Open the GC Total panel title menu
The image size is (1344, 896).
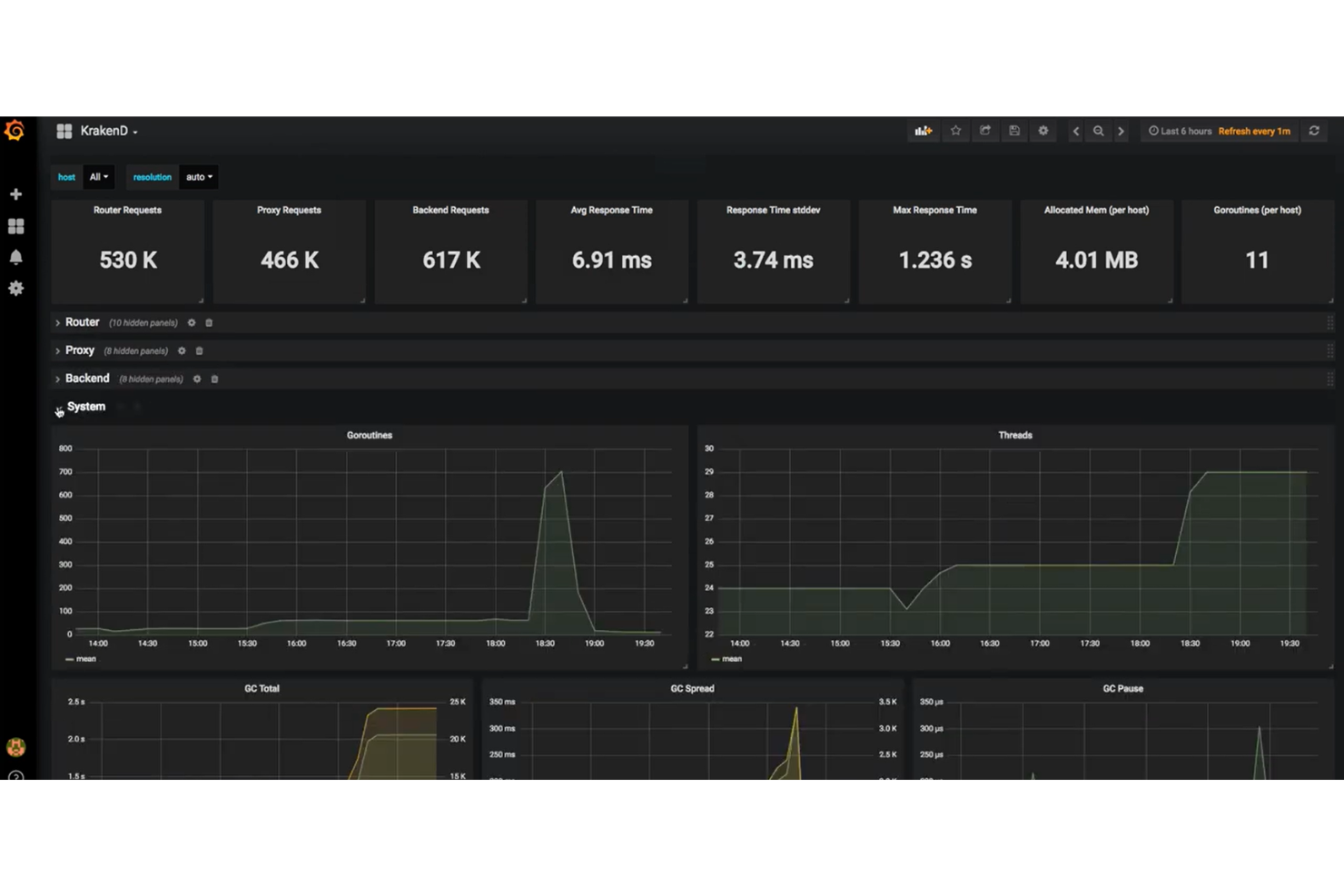pyautogui.click(x=262, y=688)
